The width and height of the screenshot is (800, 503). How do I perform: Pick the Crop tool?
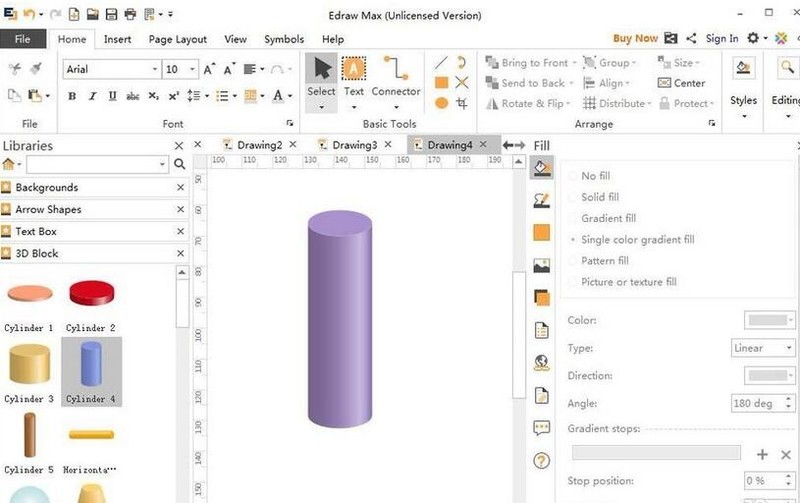(462, 103)
